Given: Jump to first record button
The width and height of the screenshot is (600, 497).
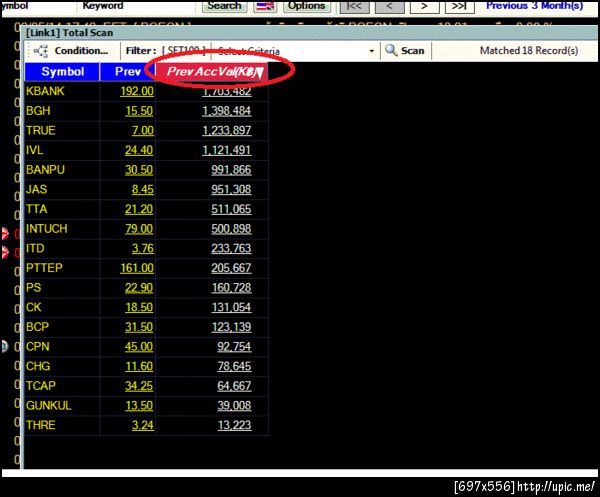Looking at the screenshot, I should click(354, 6).
